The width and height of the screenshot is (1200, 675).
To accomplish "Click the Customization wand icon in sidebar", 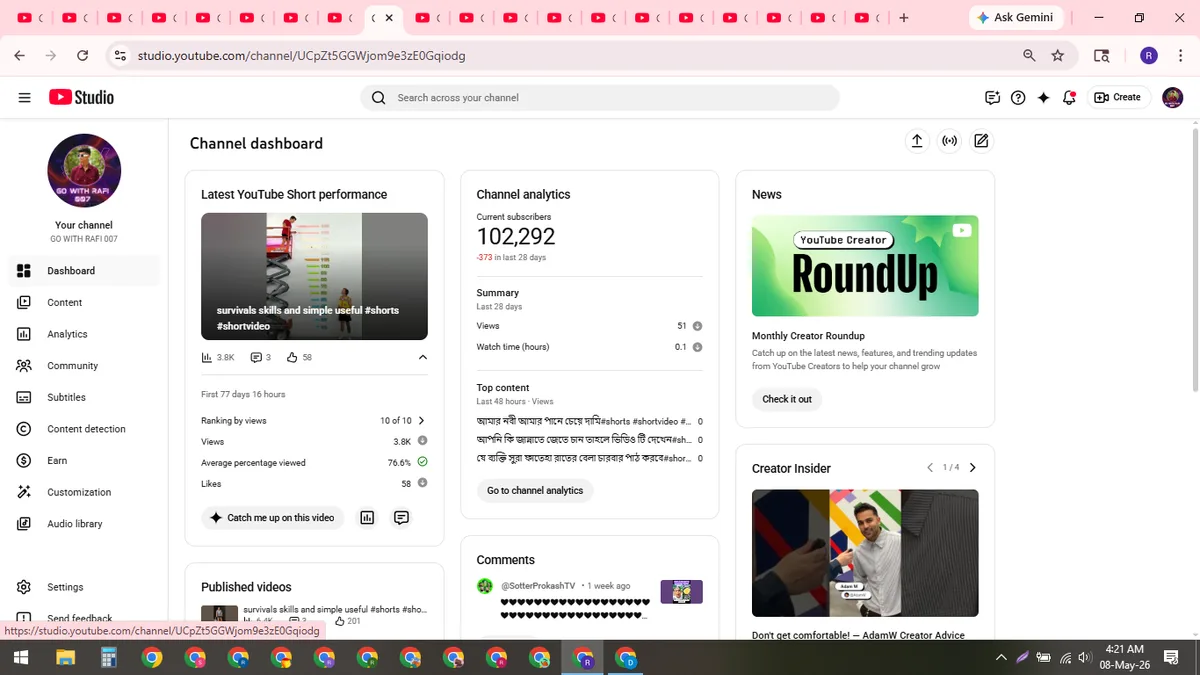I will pos(24,492).
